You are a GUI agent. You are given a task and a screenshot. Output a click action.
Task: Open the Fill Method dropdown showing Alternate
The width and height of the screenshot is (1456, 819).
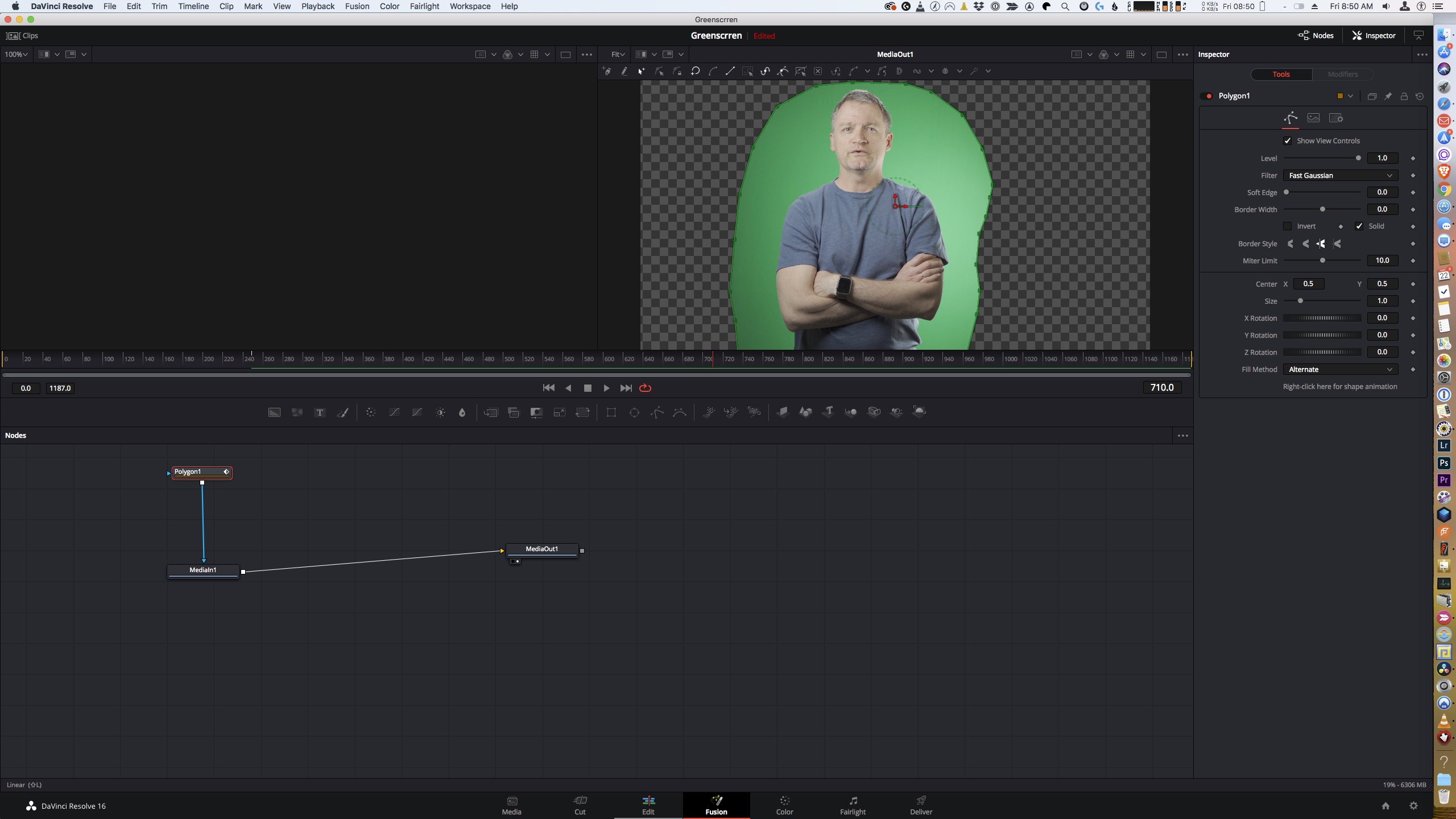click(x=1340, y=369)
